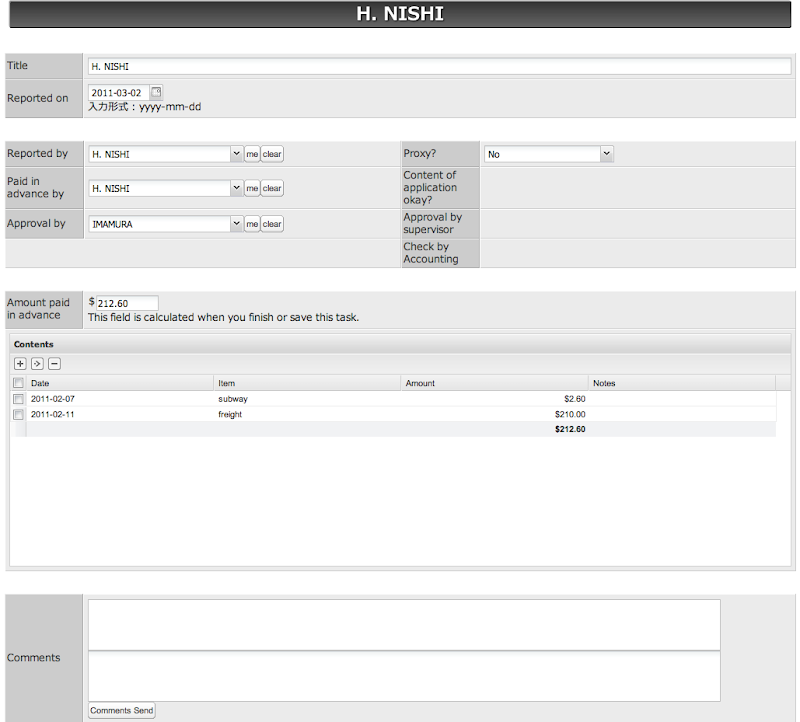The height and width of the screenshot is (722, 800).
Task: Click the Amount paid in advance field
Action: coord(127,303)
